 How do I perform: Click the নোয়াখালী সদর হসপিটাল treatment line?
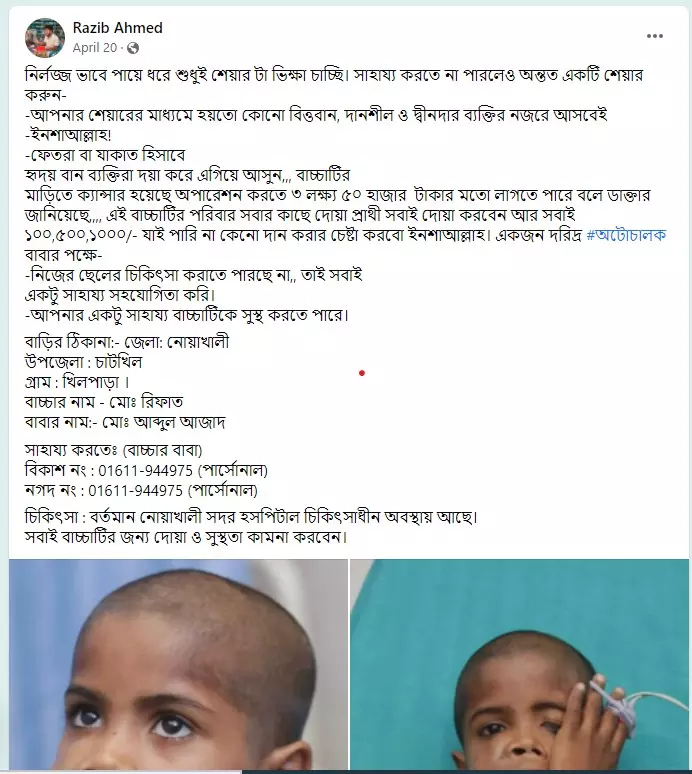pyautogui.click(x=251, y=517)
